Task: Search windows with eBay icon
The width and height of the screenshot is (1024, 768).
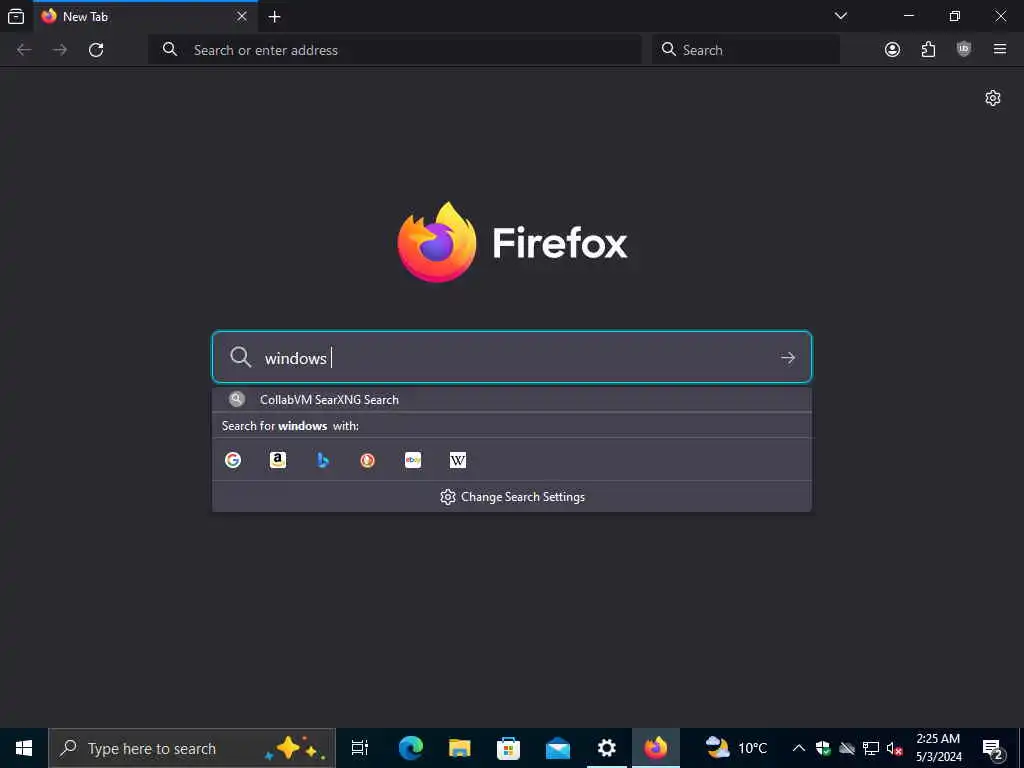Action: point(413,460)
